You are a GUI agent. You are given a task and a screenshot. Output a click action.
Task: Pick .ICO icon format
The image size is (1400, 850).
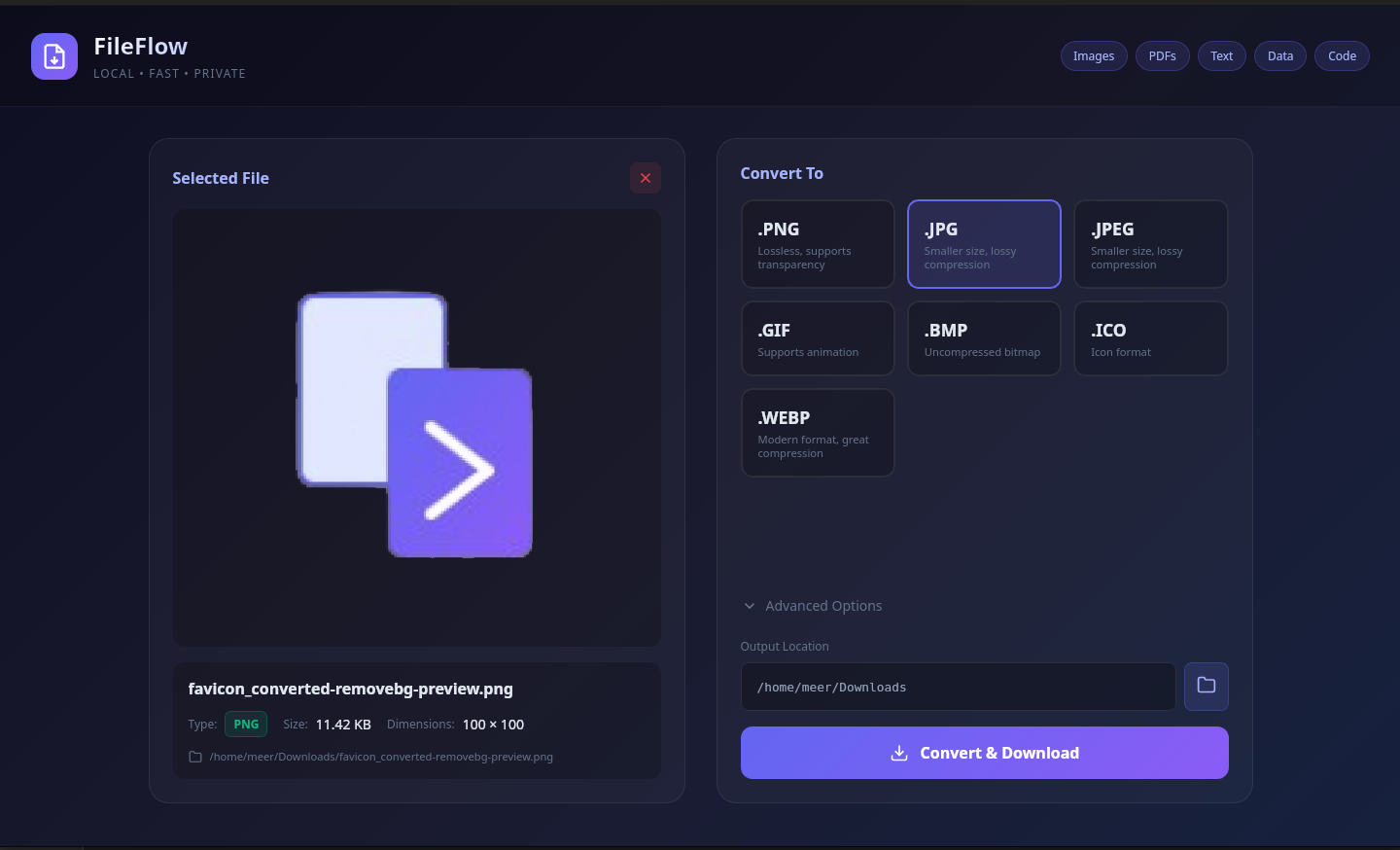pyautogui.click(x=1150, y=338)
